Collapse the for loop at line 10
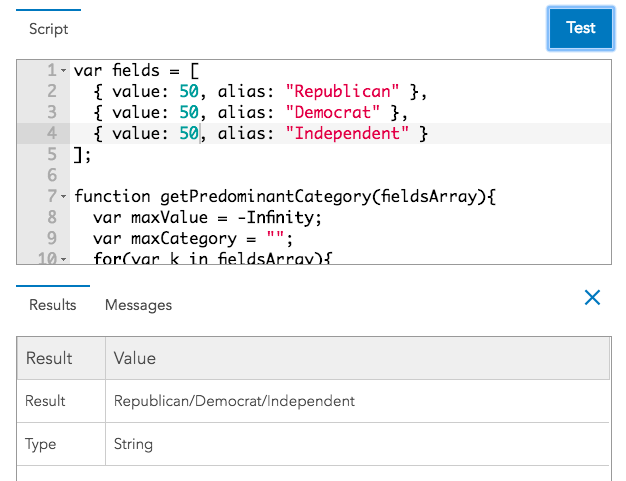Screen dimensions: 626x481 coord(64,259)
